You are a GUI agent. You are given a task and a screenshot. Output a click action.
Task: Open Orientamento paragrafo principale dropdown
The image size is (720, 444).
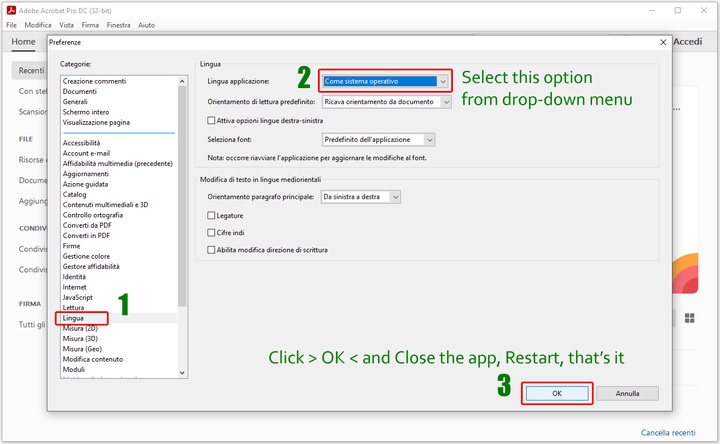pyautogui.click(x=360, y=197)
